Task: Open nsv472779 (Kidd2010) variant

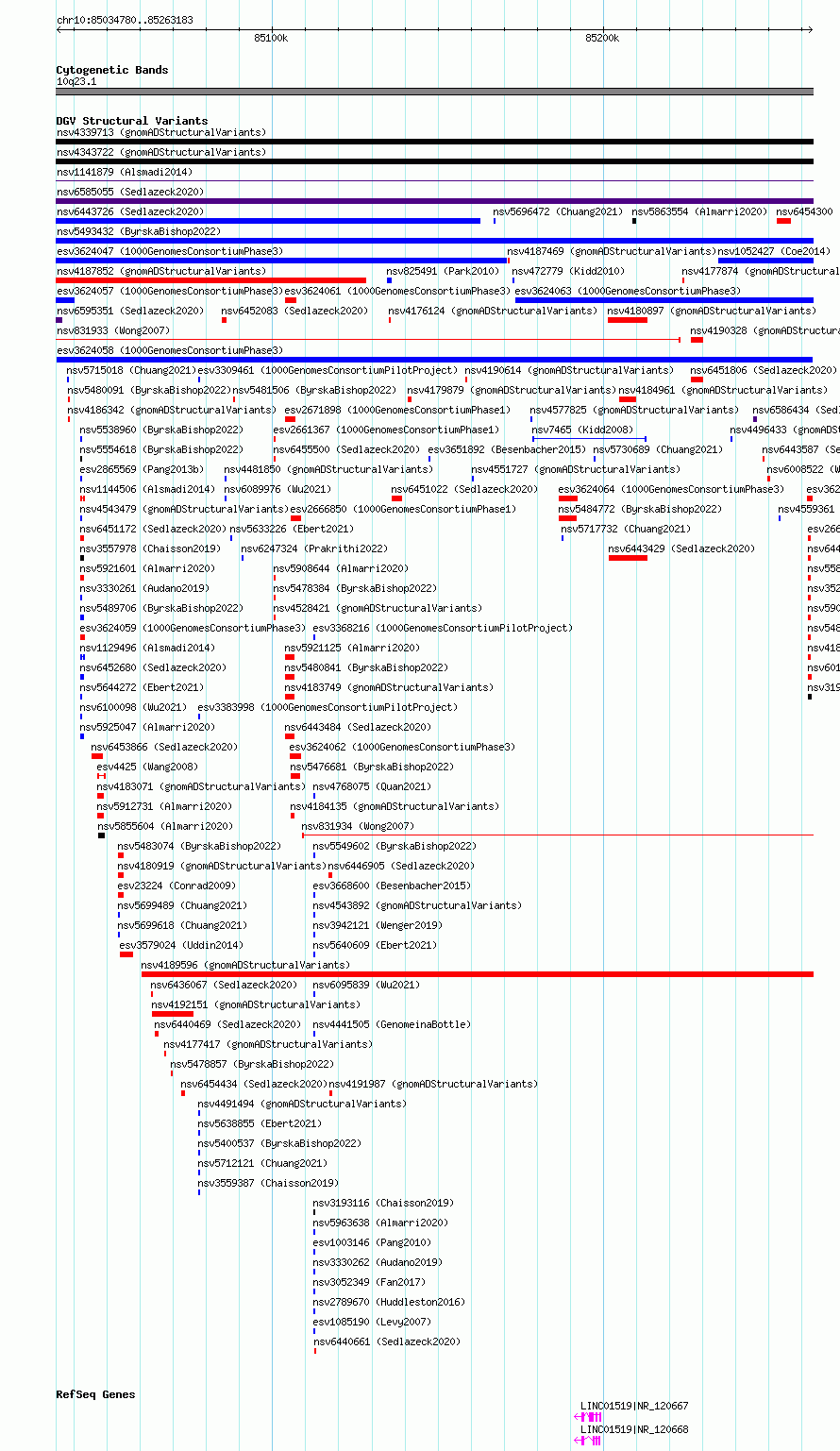Action: pos(569,272)
